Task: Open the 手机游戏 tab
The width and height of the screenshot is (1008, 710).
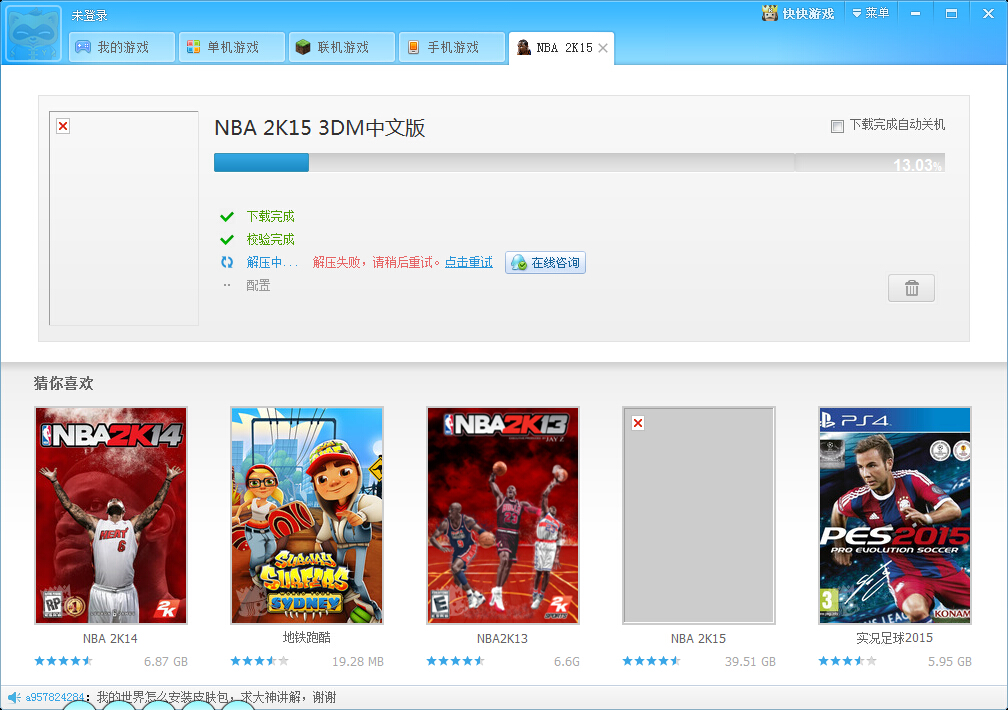Action: click(451, 47)
